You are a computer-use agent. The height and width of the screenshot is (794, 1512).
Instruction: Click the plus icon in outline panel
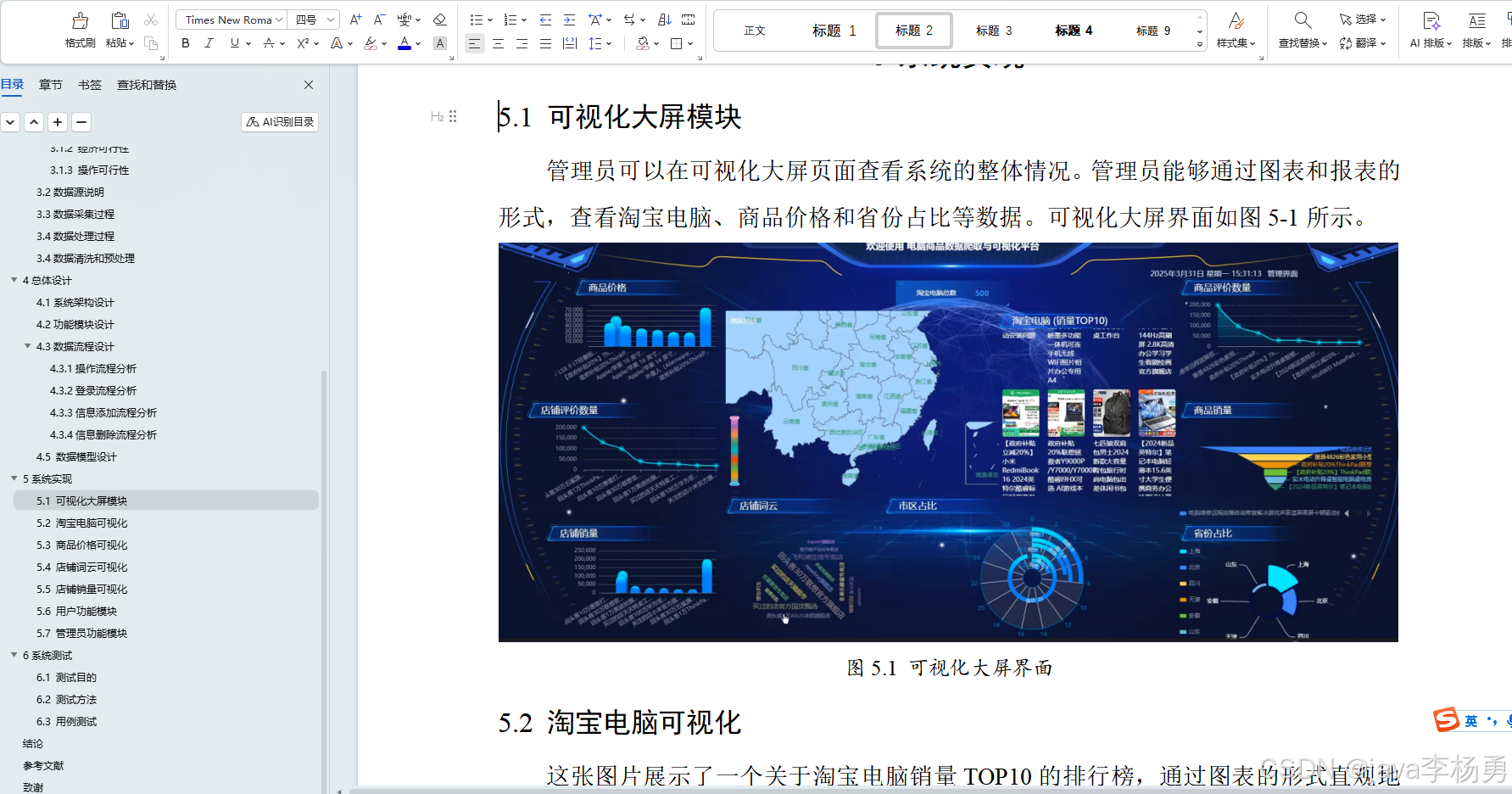point(58,122)
